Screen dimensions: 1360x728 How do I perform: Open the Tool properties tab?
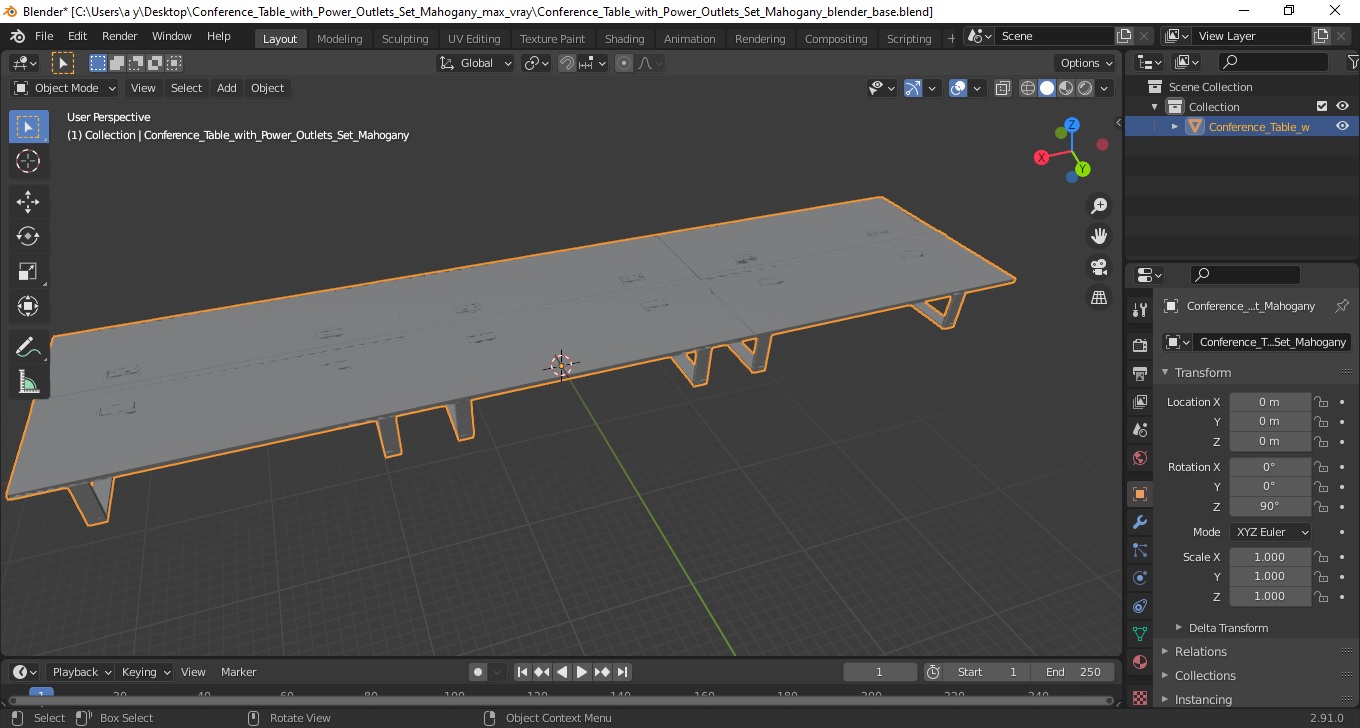coord(1139,310)
